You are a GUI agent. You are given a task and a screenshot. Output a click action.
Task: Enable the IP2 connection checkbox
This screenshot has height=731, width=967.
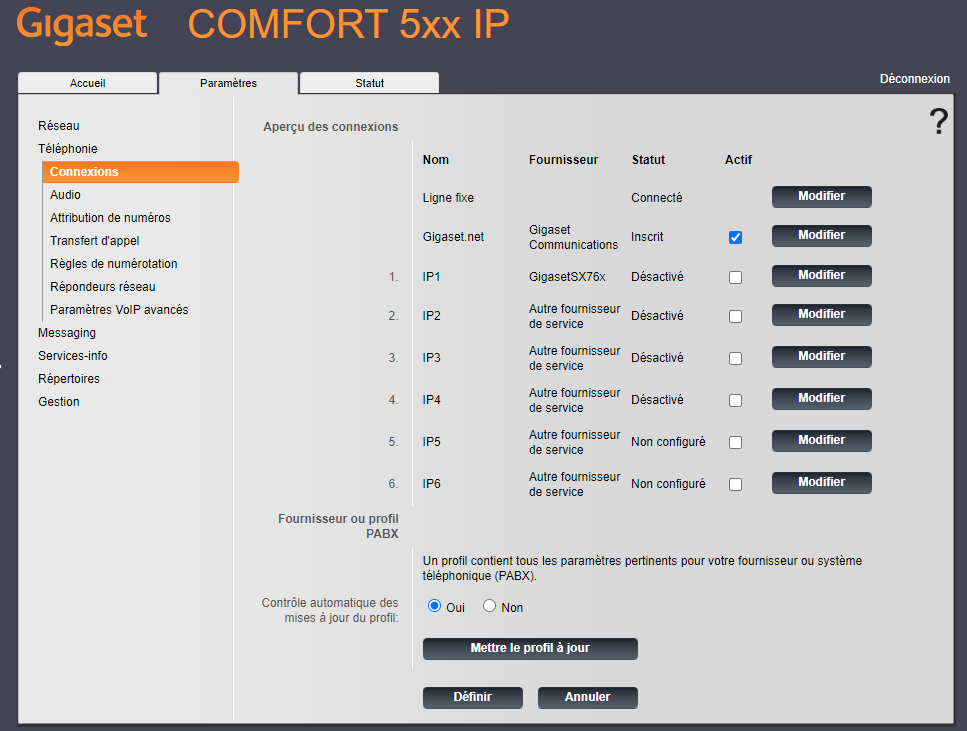735,316
